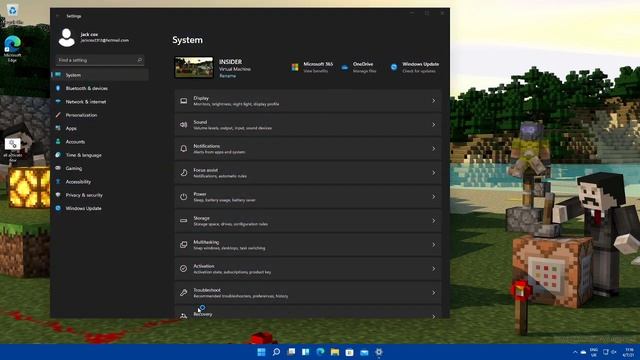This screenshot has height=360, width=640.
Task: Open Microsoft Edge desktop shortcut
Action: [13, 49]
